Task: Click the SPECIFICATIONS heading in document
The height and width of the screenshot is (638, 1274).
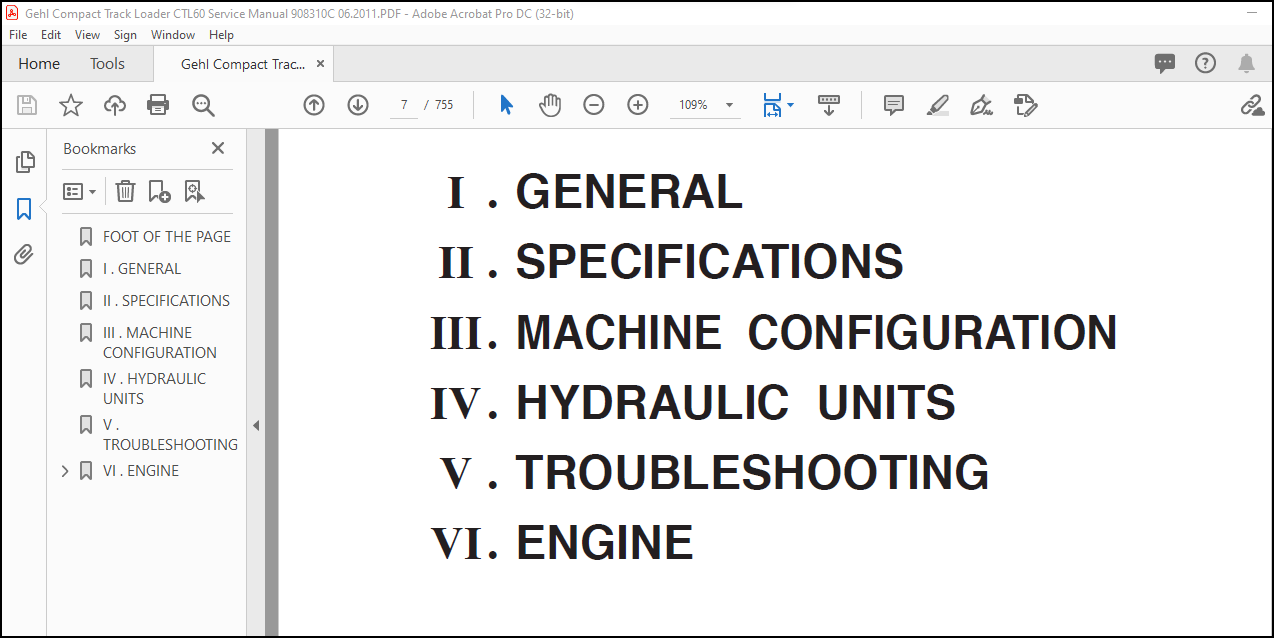Action: click(709, 262)
